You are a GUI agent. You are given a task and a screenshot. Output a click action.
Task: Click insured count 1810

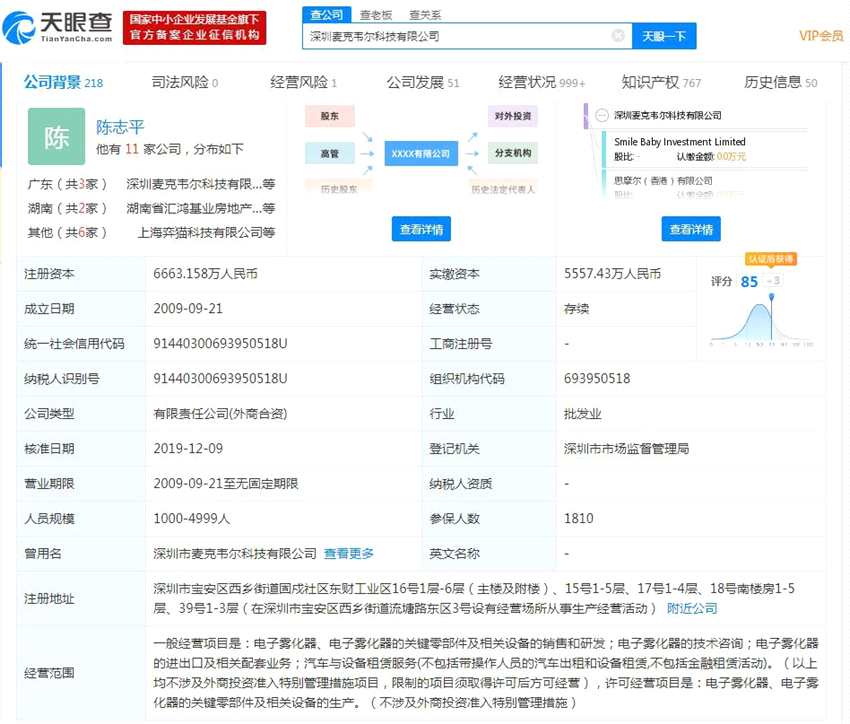click(x=578, y=518)
